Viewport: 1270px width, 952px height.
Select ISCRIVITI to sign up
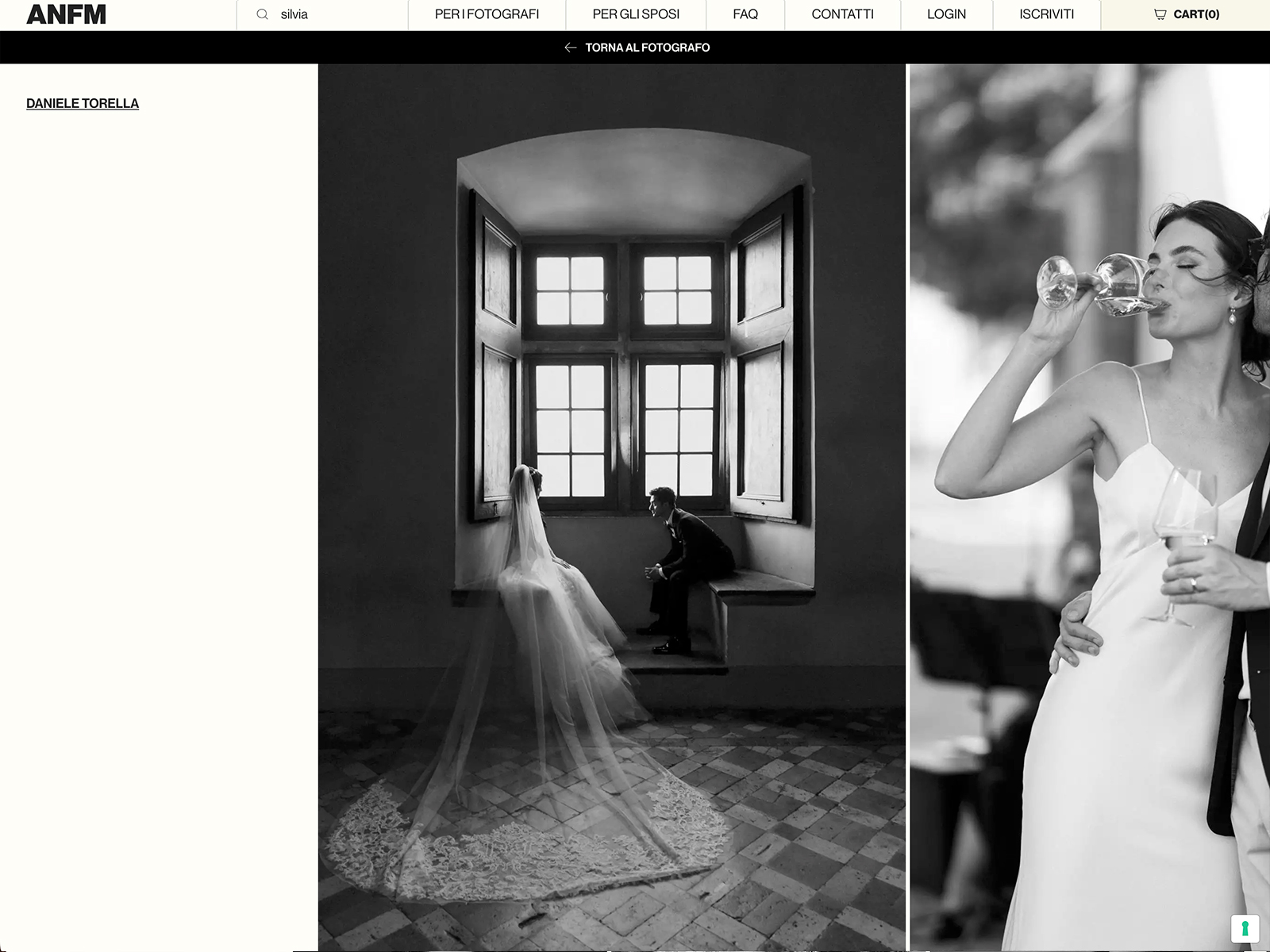click(1046, 14)
